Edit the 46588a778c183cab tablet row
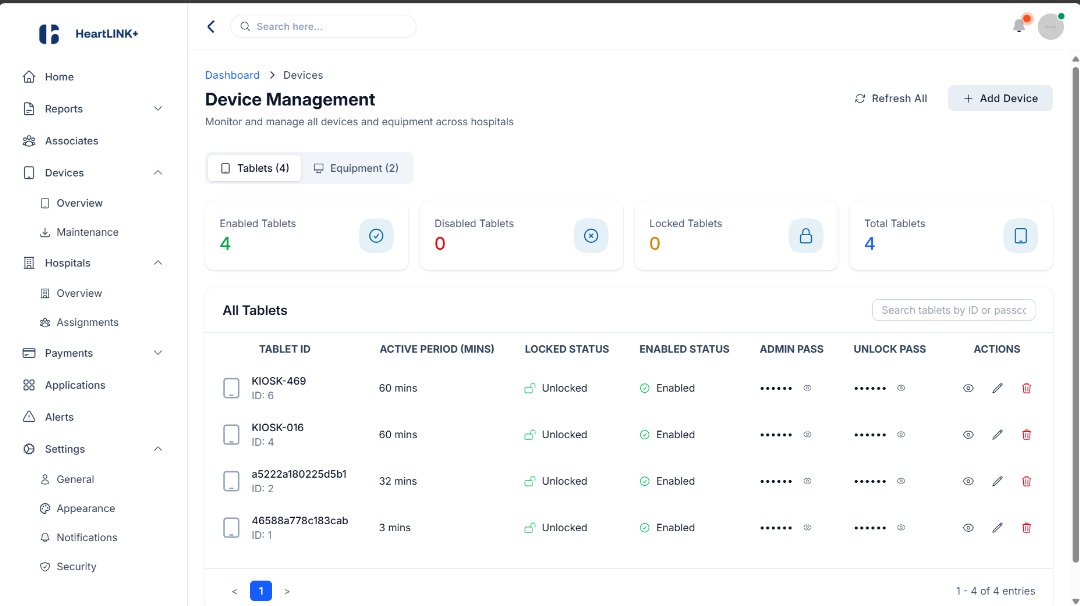This screenshot has height=606, width=1080. (997, 528)
